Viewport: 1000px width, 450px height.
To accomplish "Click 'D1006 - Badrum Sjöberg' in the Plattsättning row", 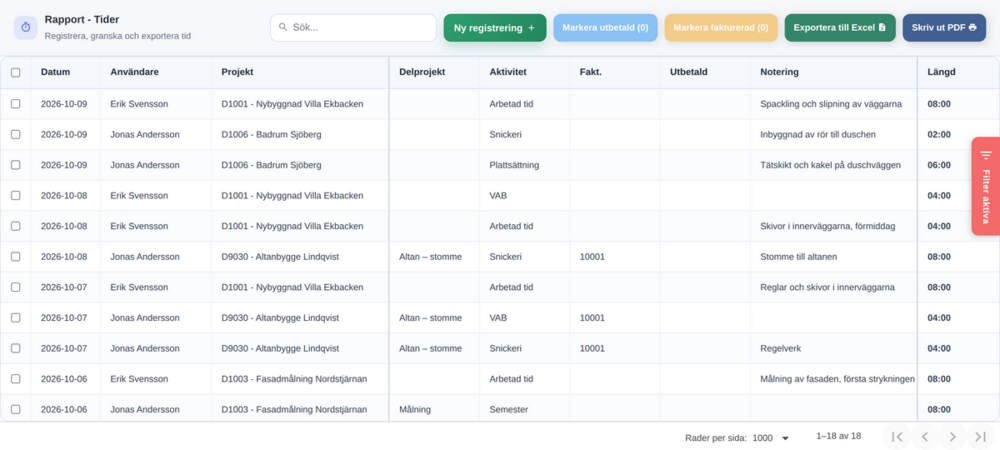I will [271, 164].
